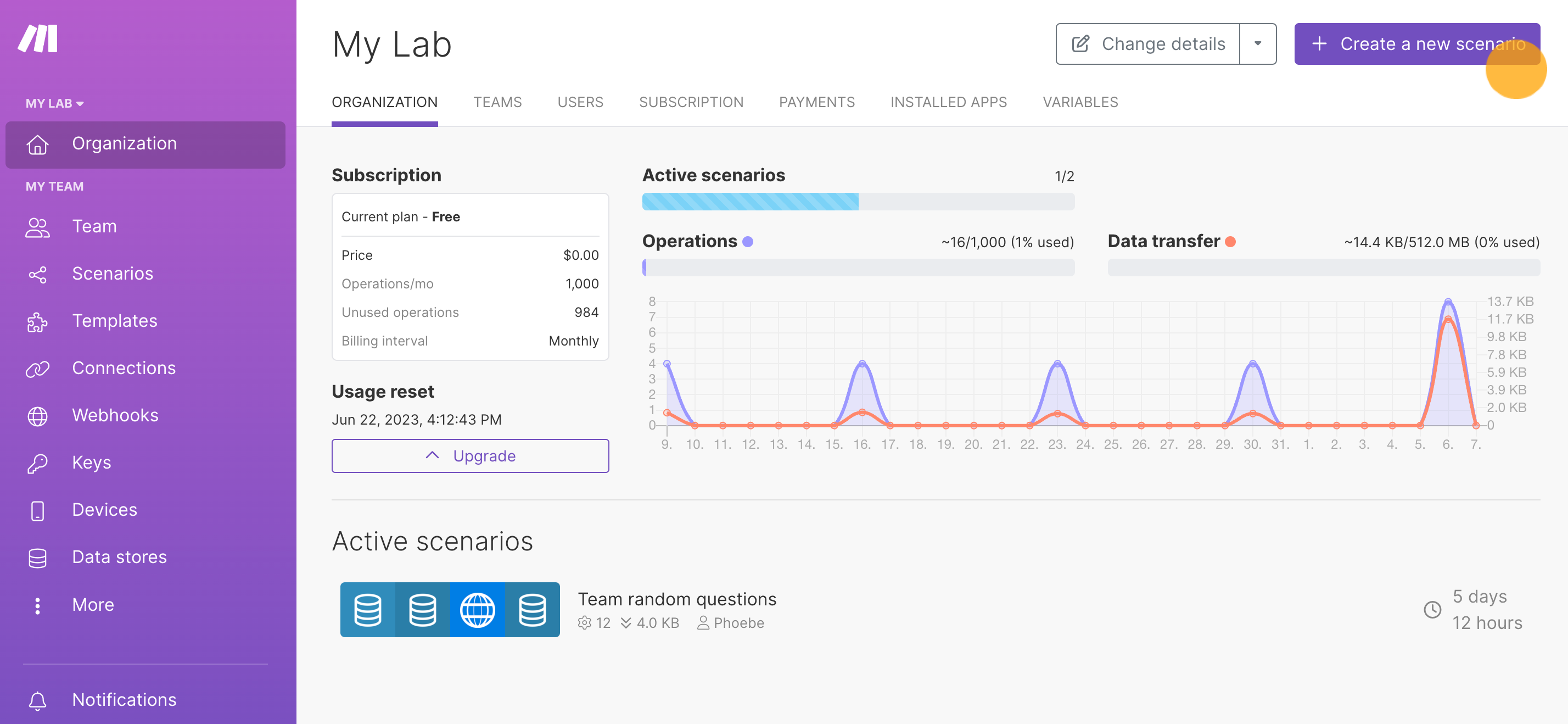The height and width of the screenshot is (724, 1568).
Task: Click the Webhooks globe icon
Action: click(38, 416)
